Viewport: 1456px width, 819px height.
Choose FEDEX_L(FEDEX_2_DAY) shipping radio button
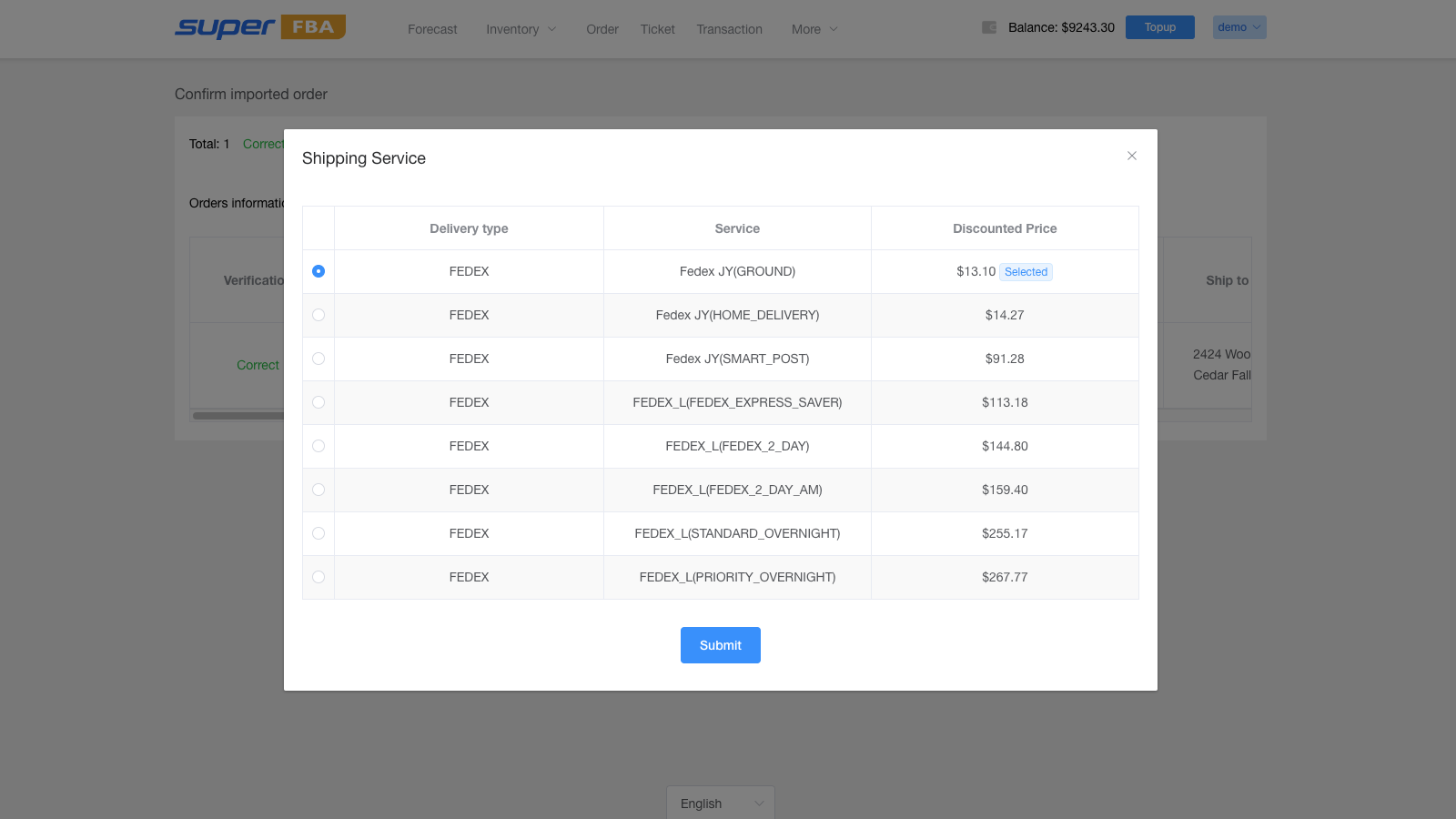coord(318,446)
